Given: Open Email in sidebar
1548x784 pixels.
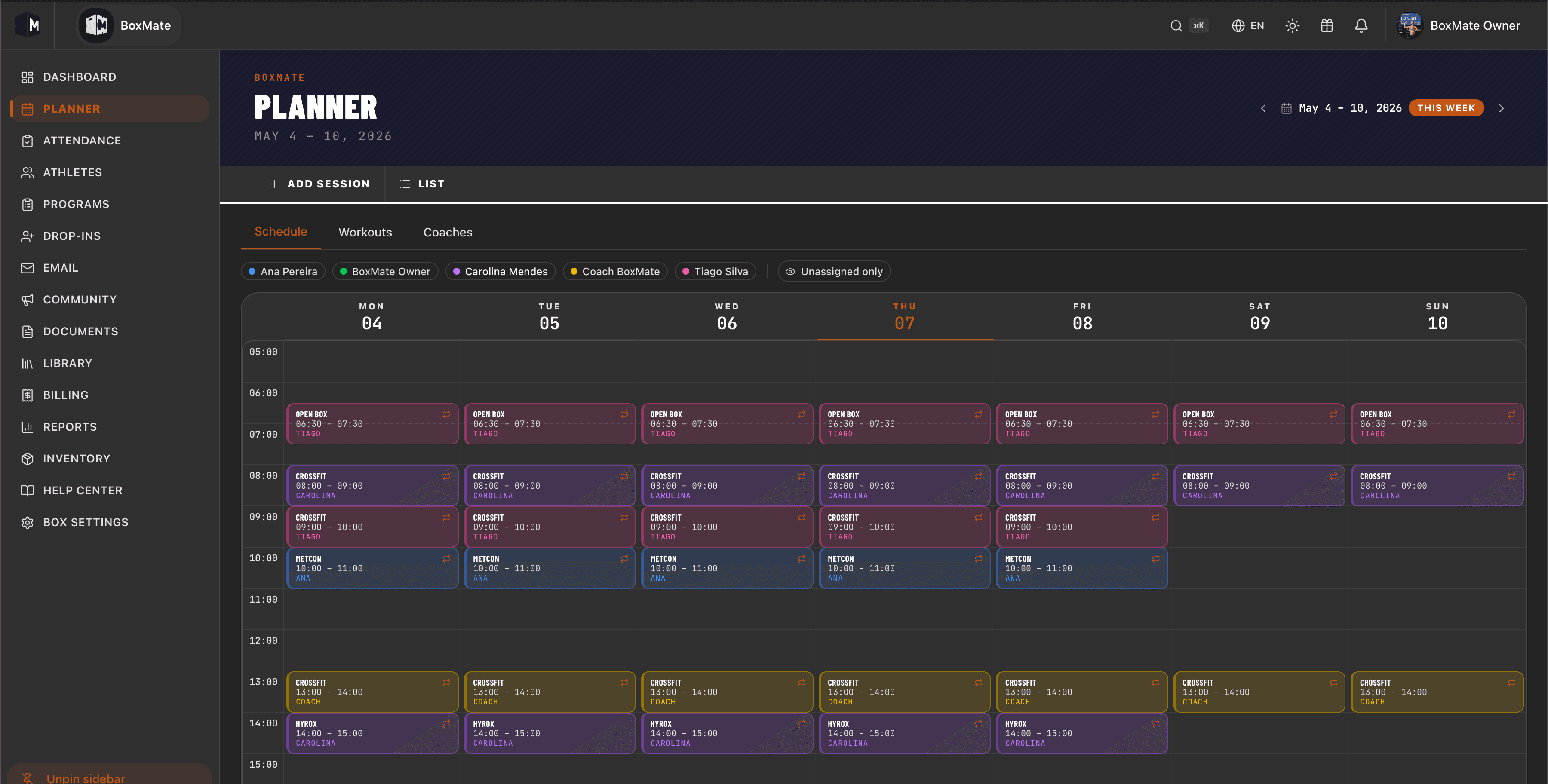Looking at the screenshot, I should point(109,268).
